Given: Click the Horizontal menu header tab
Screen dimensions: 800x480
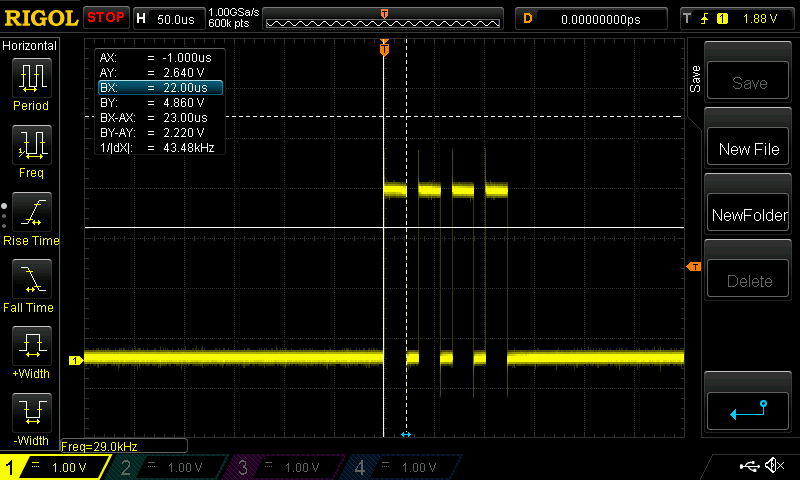Looking at the screenshot, I should point(30,46).
